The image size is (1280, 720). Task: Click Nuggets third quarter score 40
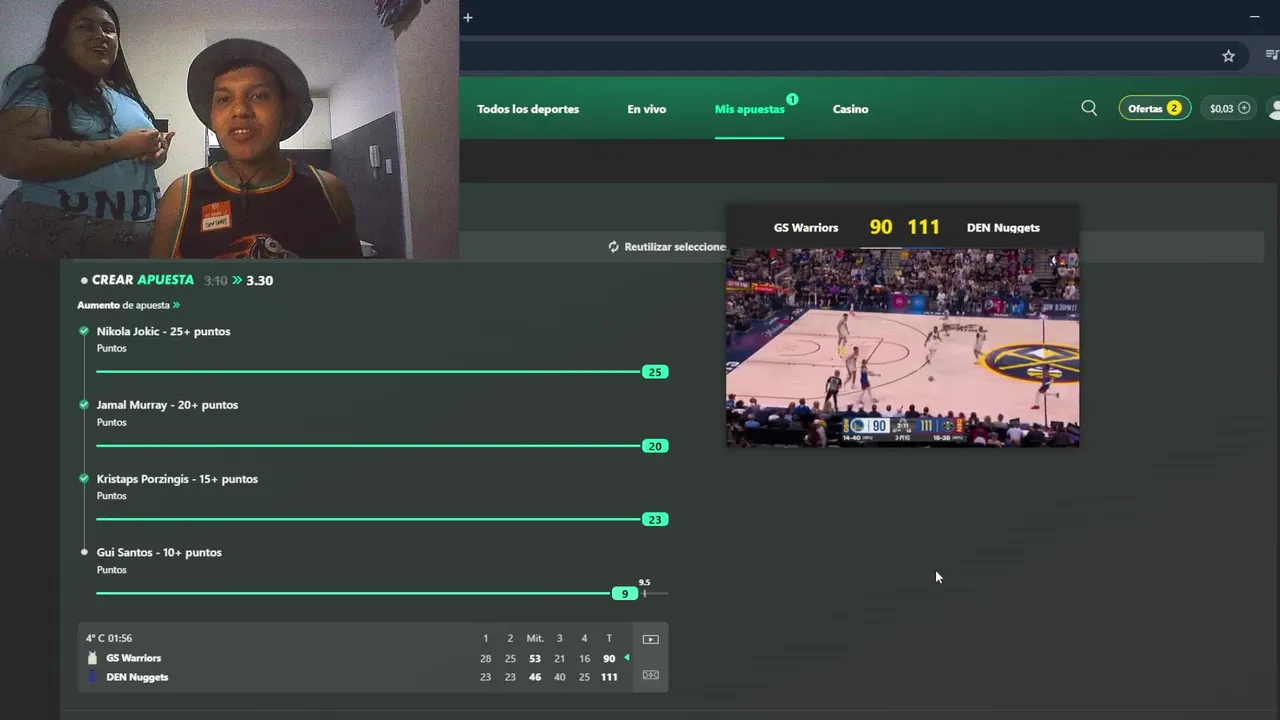click(559, 677)
